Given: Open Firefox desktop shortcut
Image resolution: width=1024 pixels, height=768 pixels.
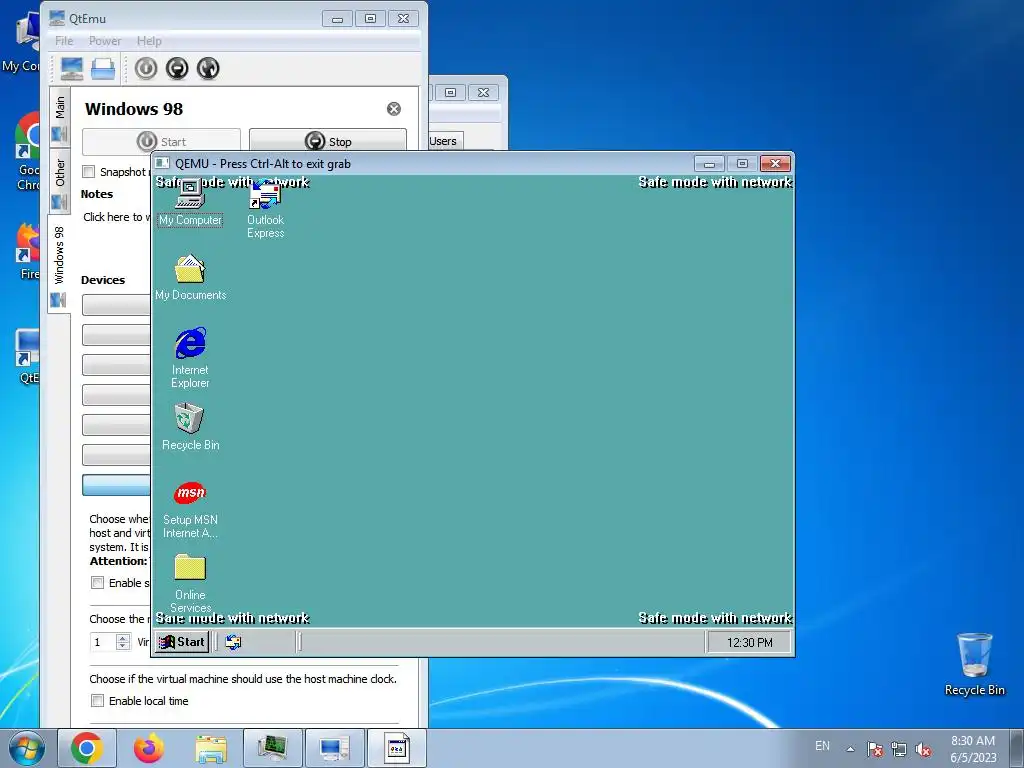Looking at the screenshot, I should [28, 251].
